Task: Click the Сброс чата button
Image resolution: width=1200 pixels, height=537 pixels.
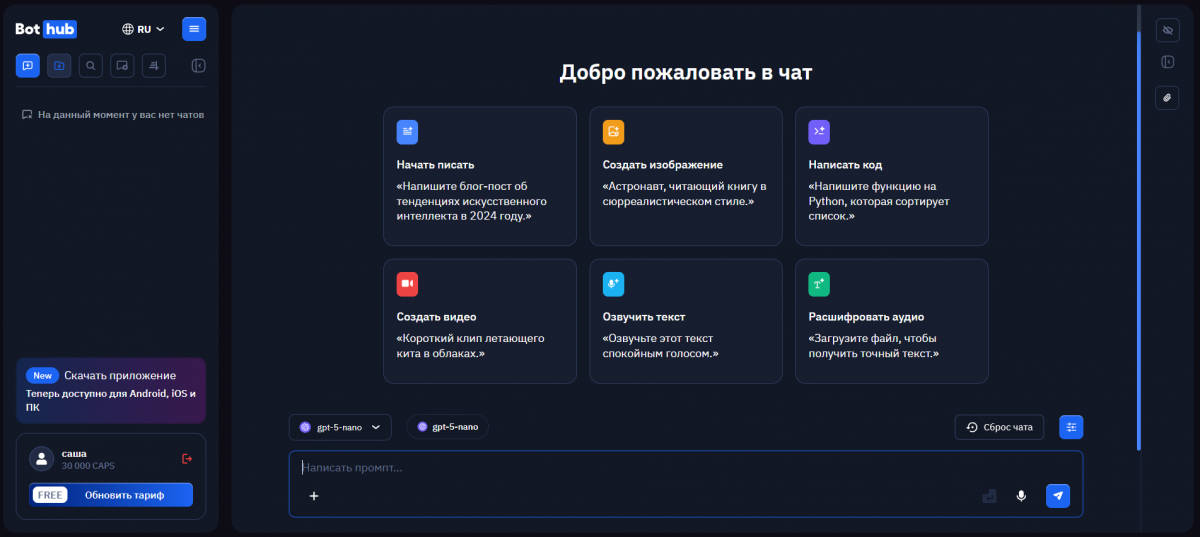Action: click(999, 427)
